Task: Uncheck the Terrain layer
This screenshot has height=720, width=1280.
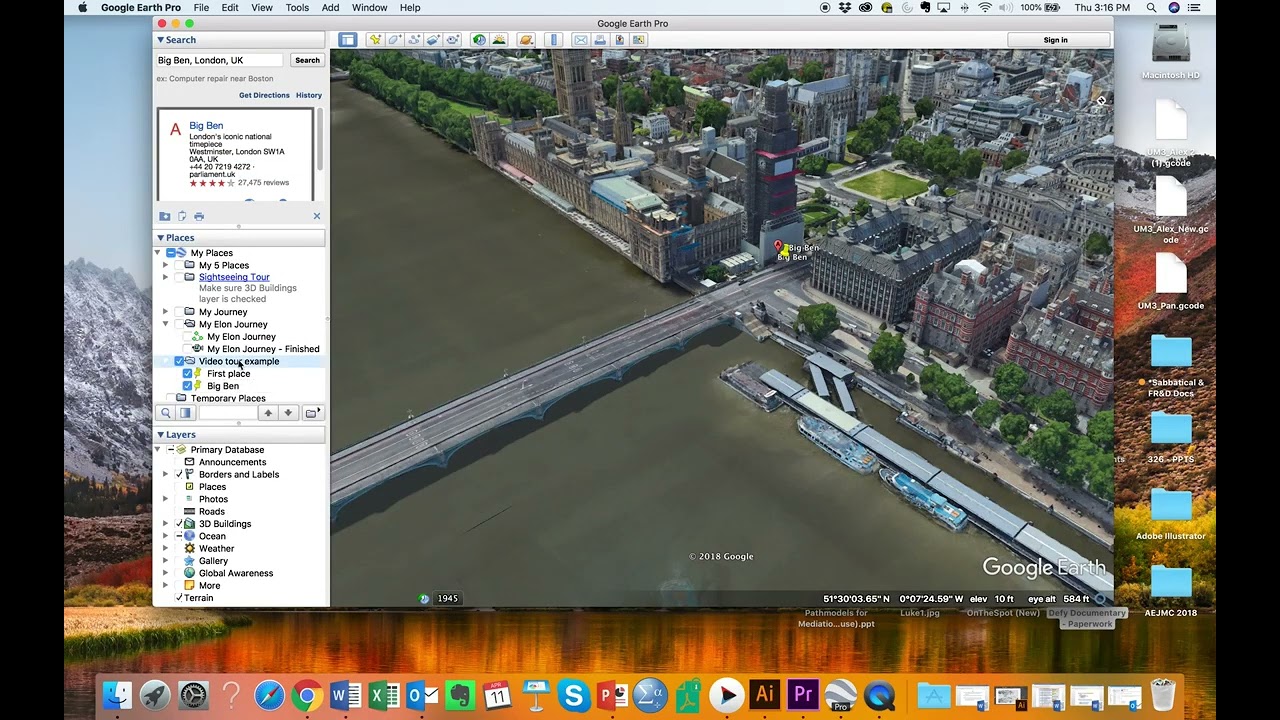Action: (x=179, y=597)
